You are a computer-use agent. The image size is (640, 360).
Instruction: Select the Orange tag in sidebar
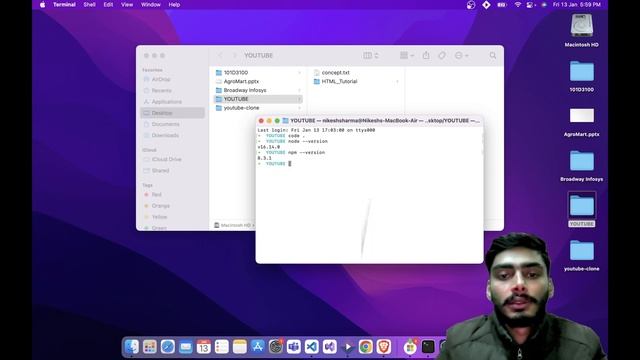click(x=173, y=206)
